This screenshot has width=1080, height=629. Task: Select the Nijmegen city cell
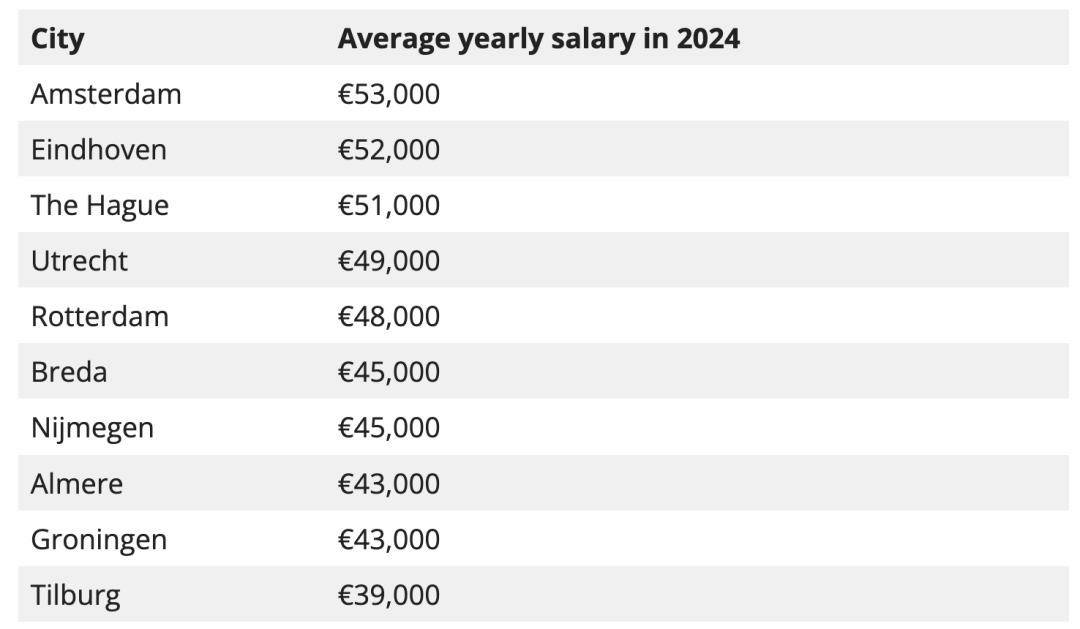pyautogui.click(x=92, y=428)
